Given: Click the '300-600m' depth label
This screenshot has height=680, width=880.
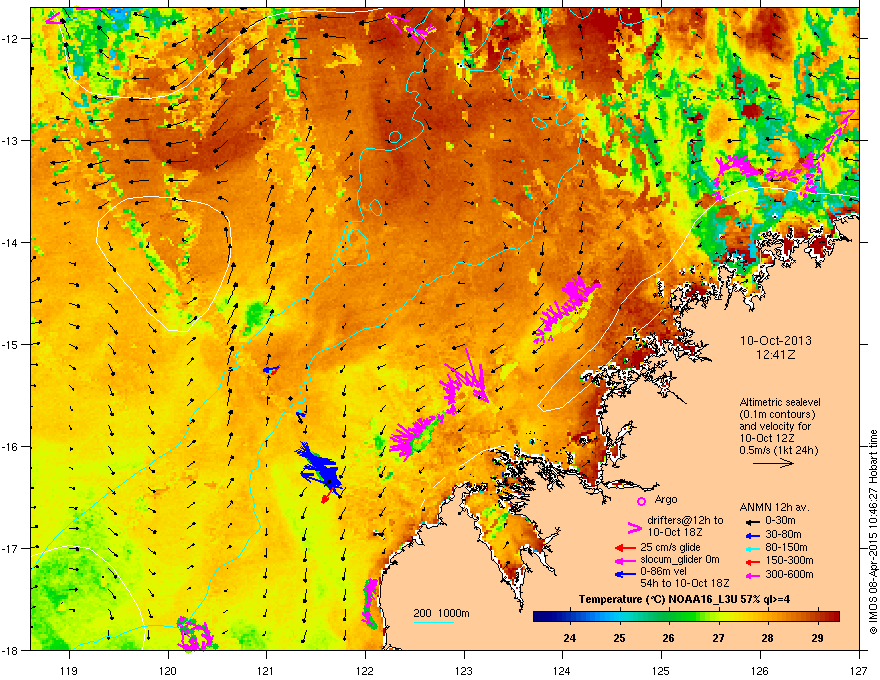Looking at the screenshot, I should 789,575.
